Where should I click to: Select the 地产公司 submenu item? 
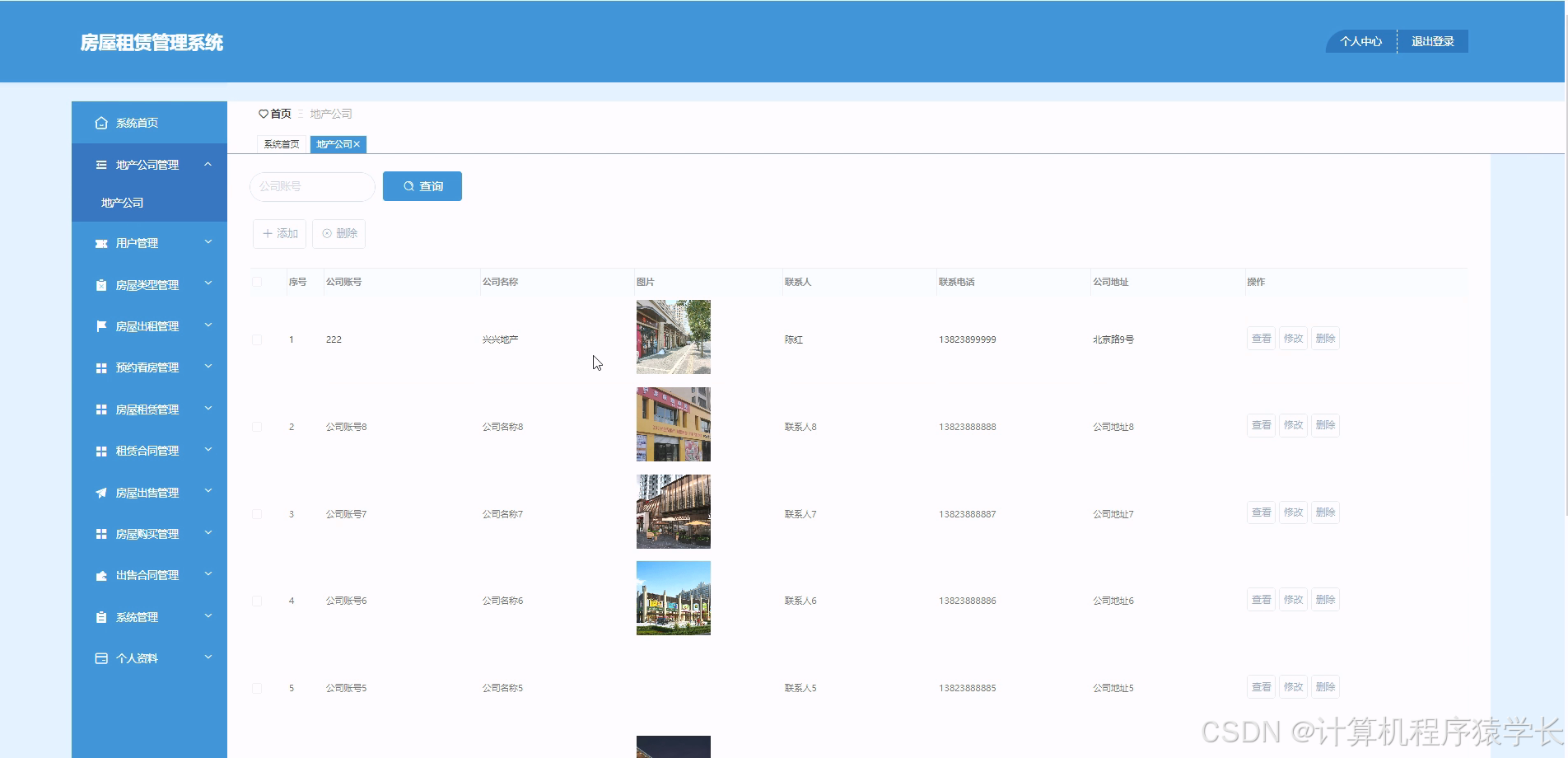click(149, 203)
